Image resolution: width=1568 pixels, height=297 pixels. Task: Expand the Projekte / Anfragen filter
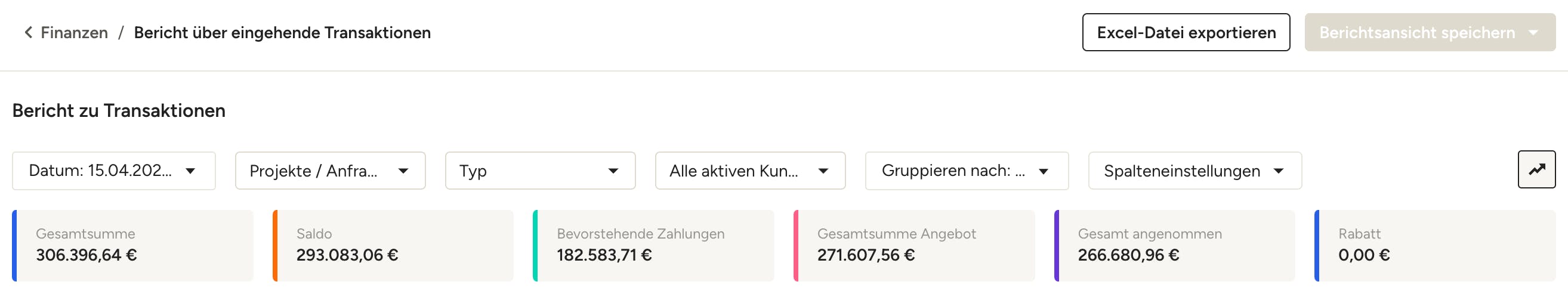[x=330, y=171]
